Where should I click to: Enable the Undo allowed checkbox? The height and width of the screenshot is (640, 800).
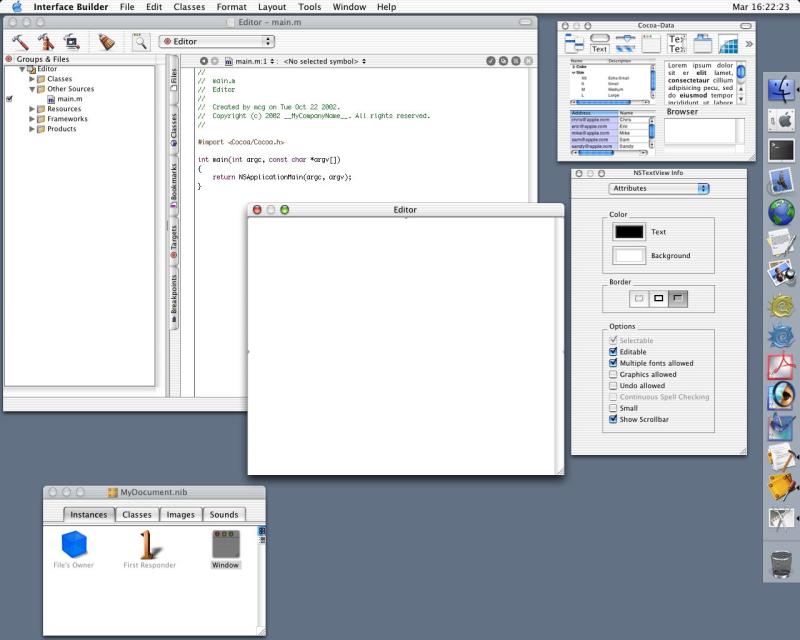tap(613, 385)
